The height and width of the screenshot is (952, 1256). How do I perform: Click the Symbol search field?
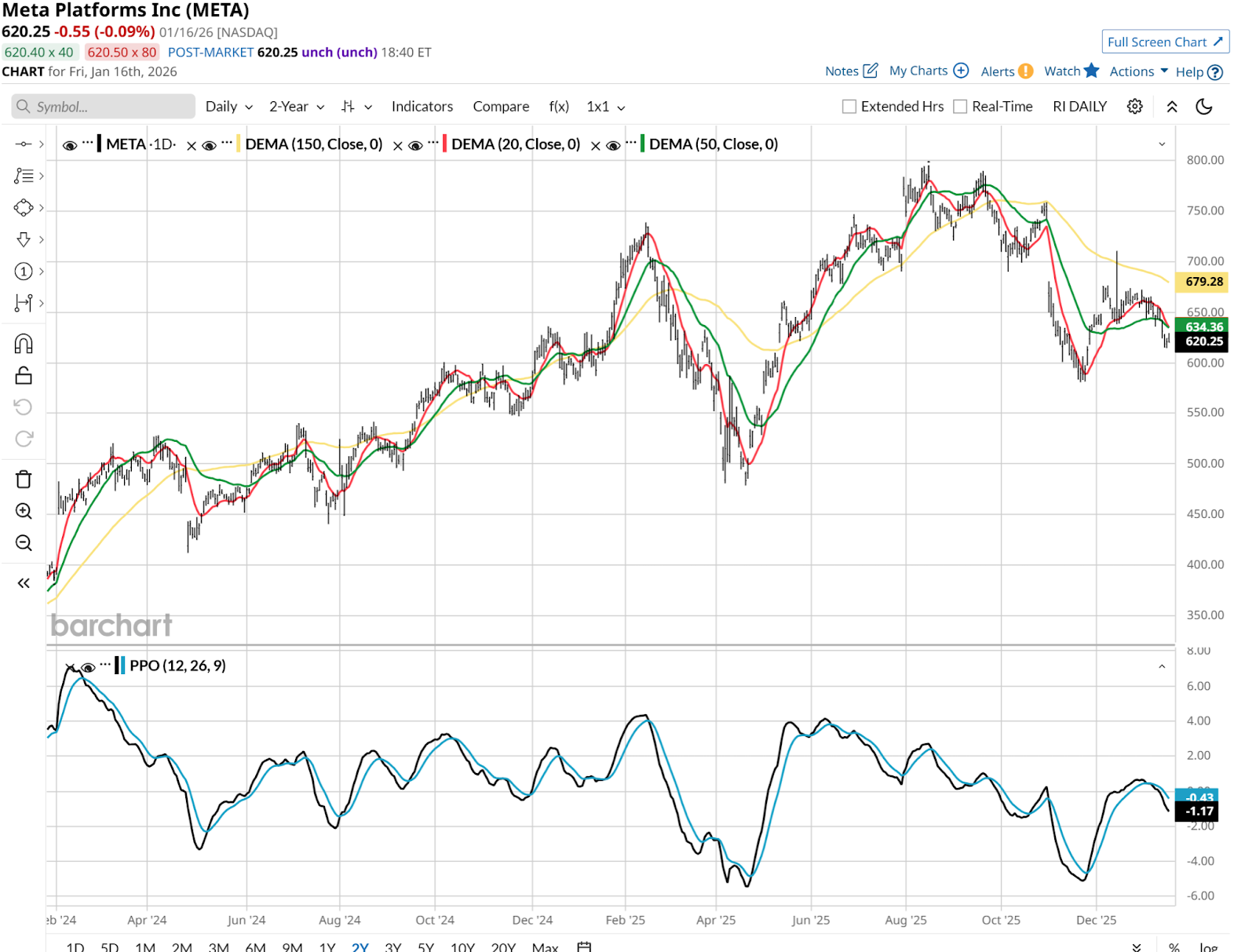coord(104,107)
